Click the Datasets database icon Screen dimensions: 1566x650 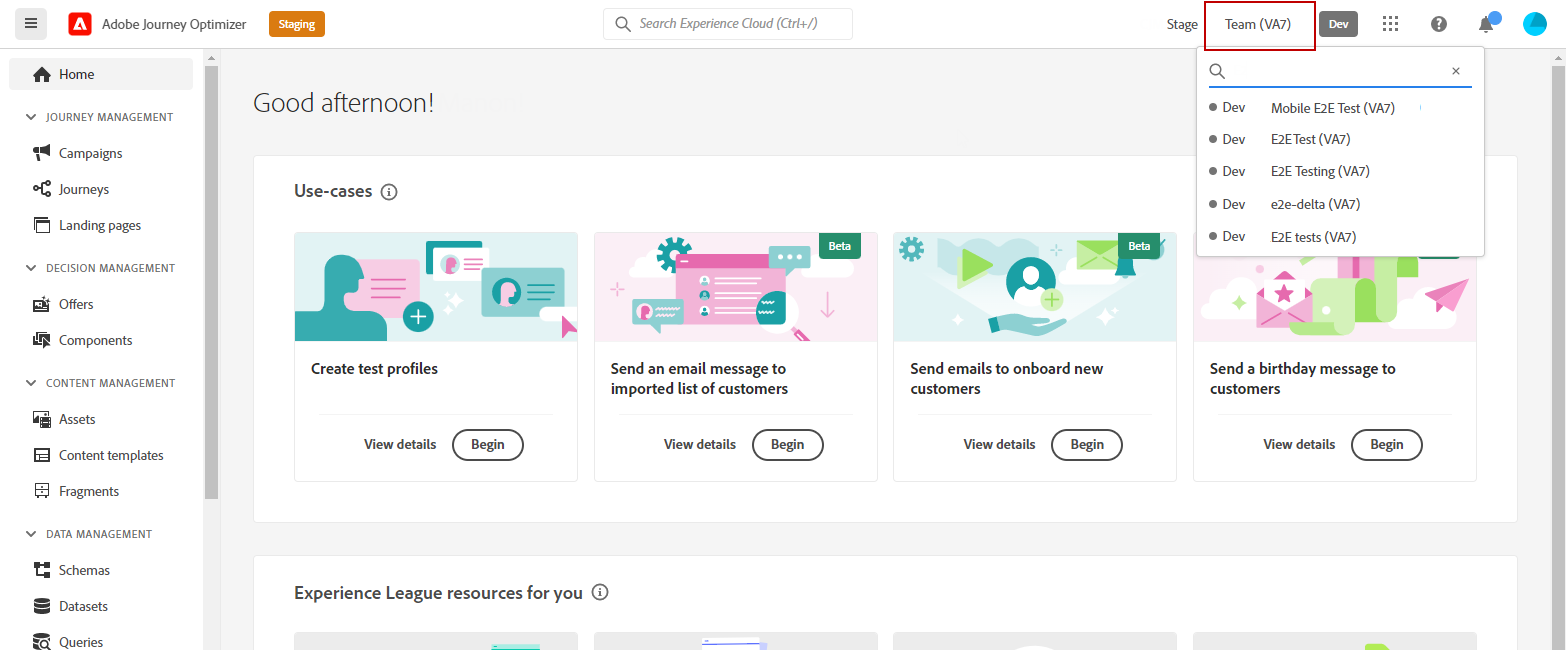click(42, 606)
